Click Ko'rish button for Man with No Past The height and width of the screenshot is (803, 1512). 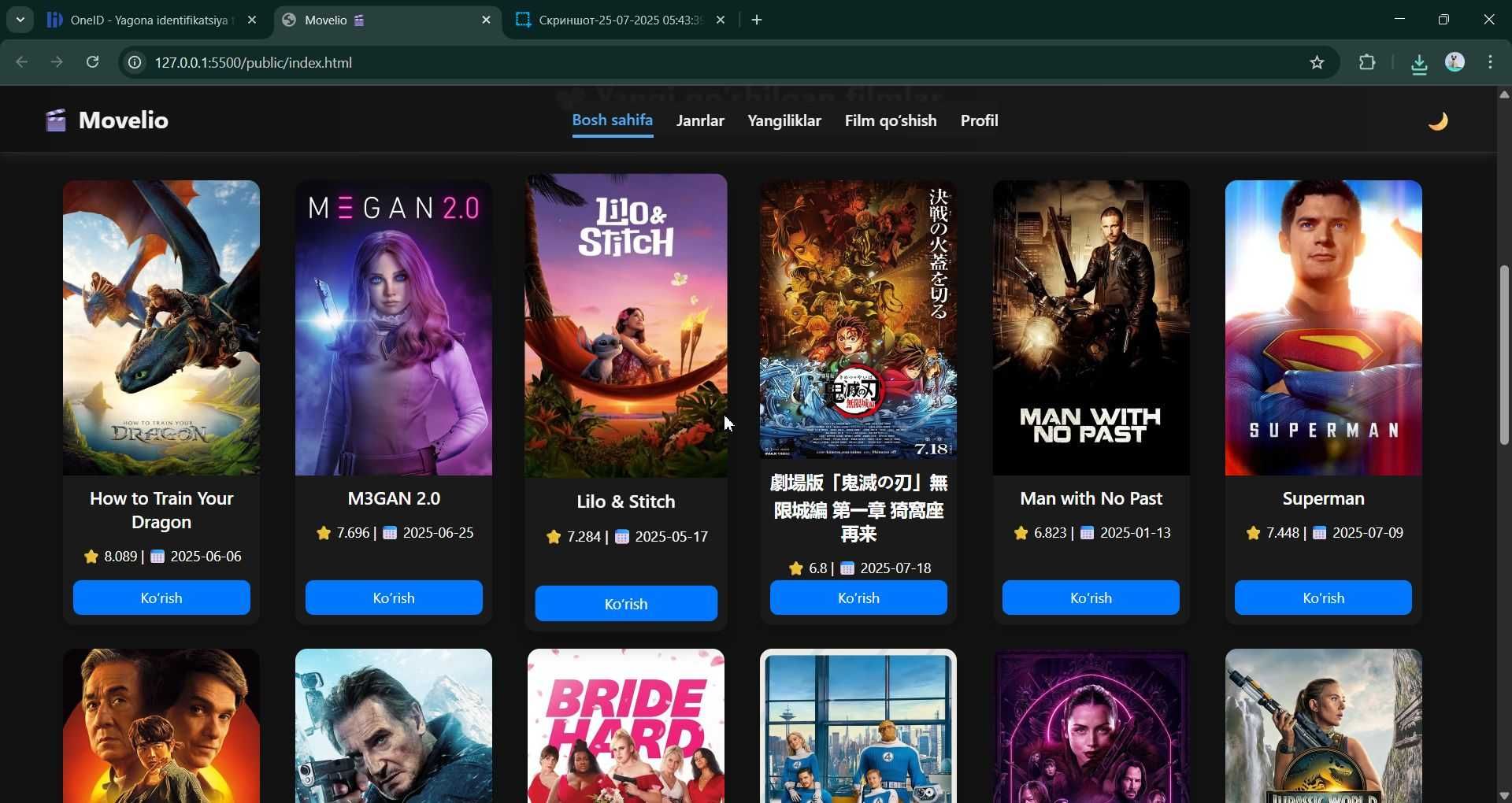1091,598
